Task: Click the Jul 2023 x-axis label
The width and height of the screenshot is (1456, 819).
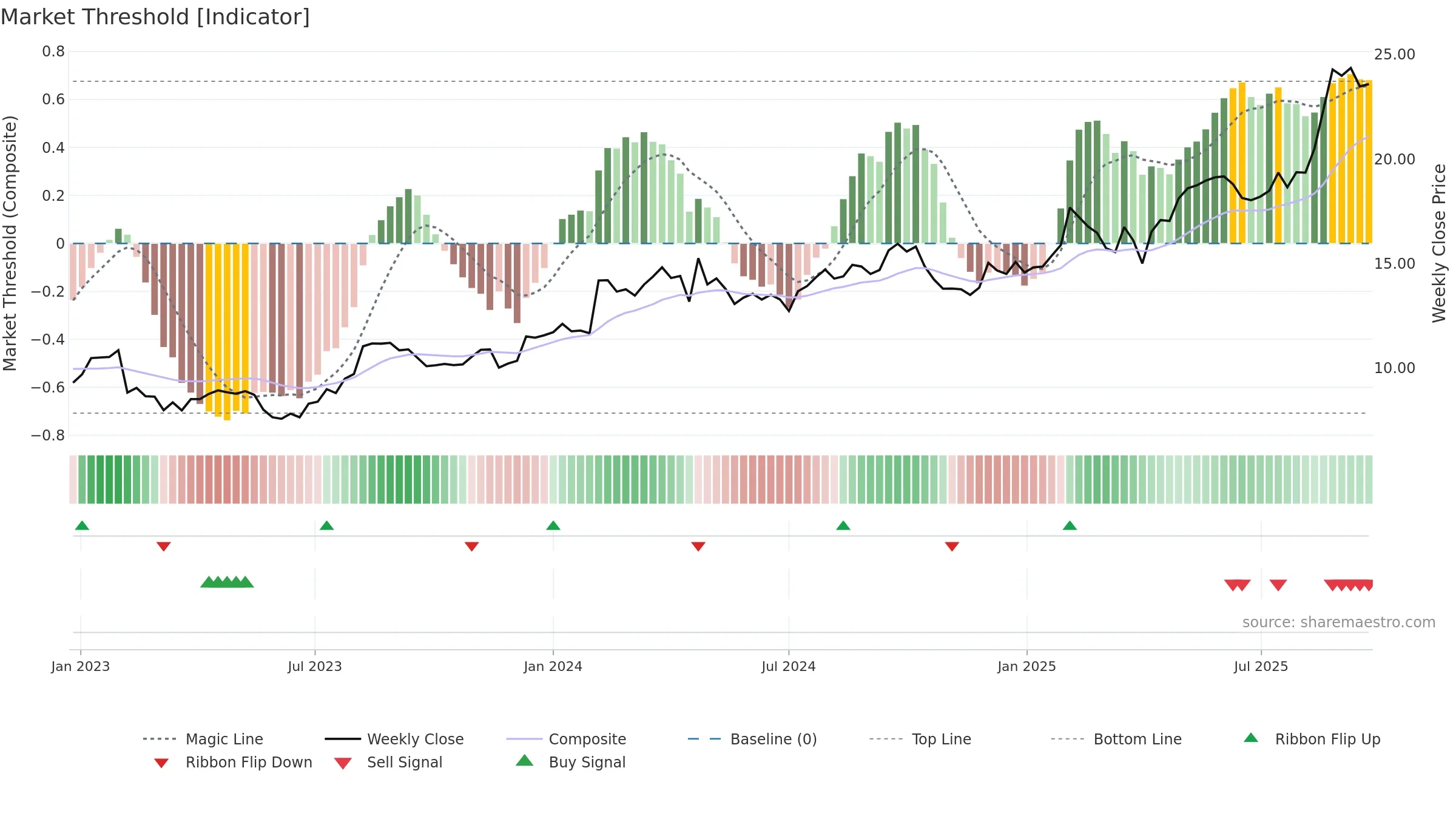Action: click(x=315, y=666)
